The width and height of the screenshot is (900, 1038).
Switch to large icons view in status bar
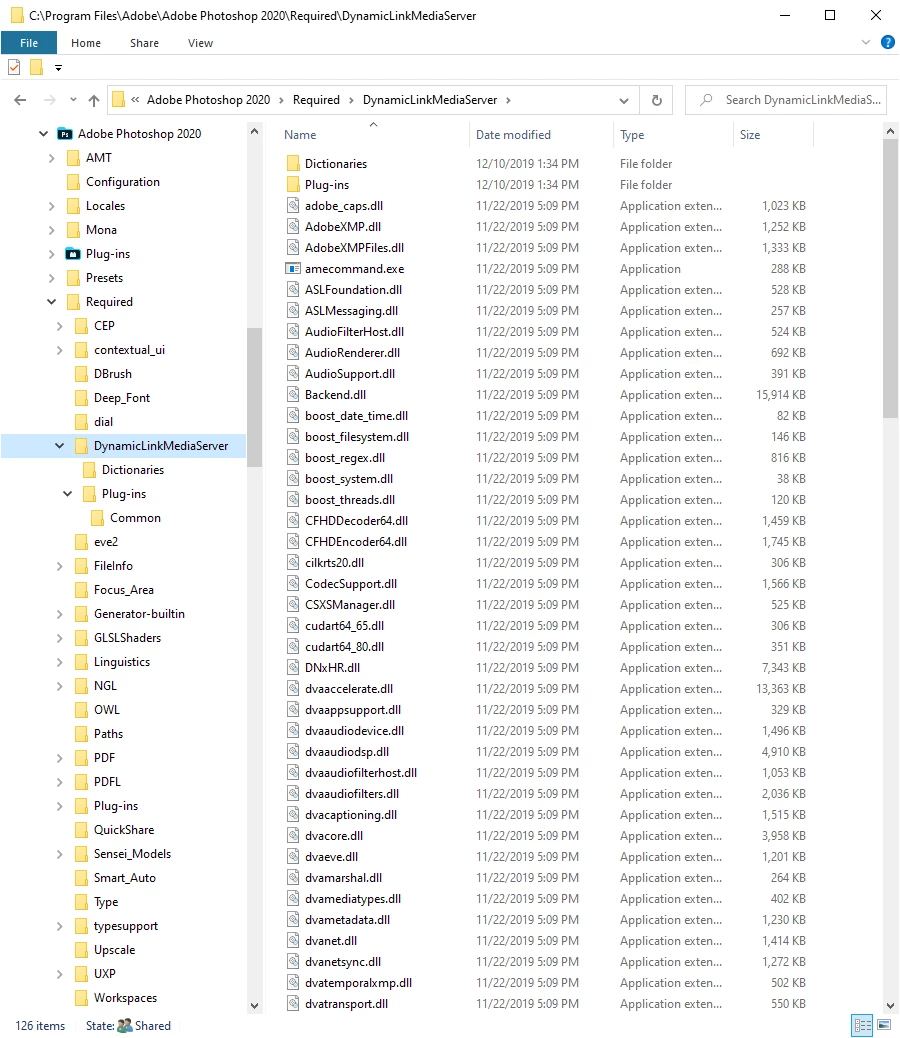coord(884,1025)
